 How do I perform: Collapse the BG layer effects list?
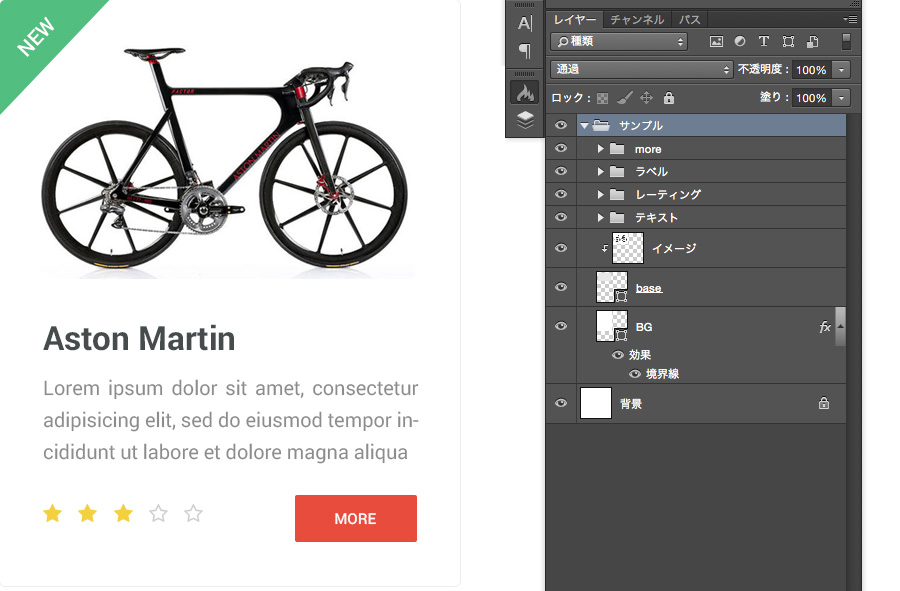click(x=840, y=326)
